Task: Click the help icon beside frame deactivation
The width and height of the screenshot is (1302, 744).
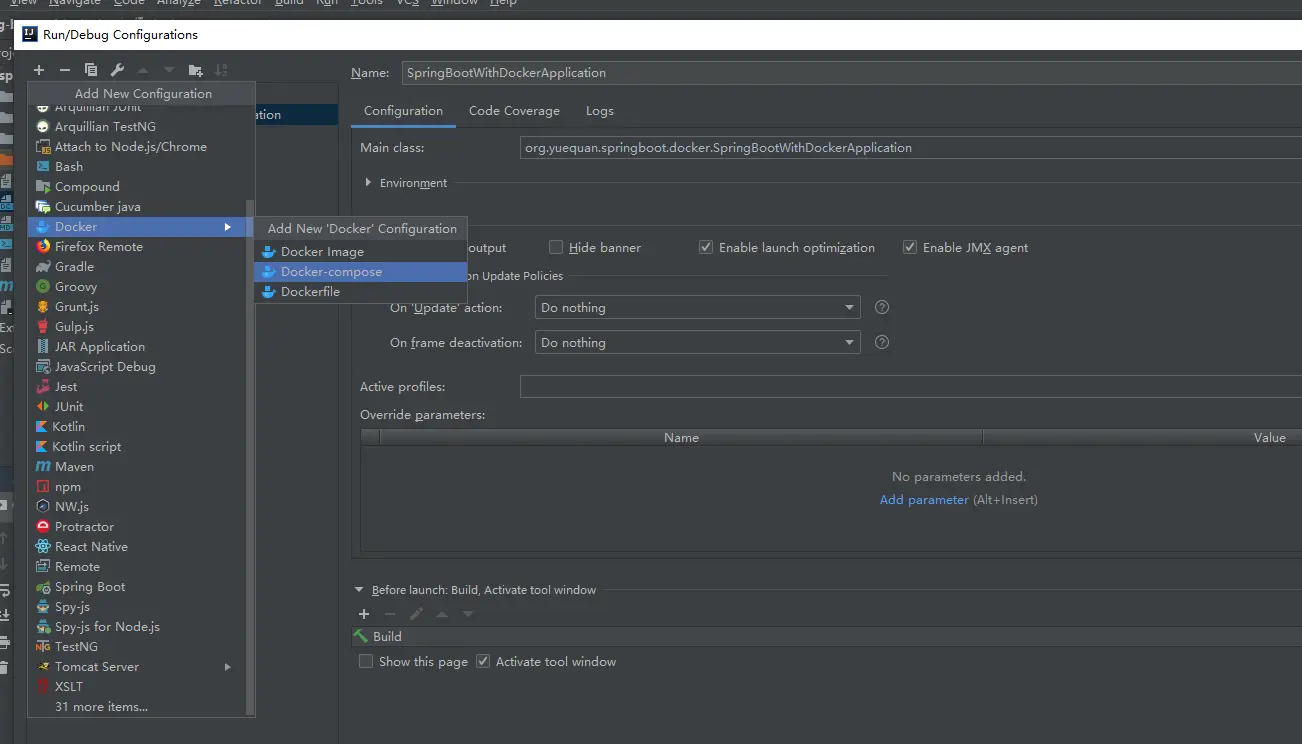Action: point(882,342)
